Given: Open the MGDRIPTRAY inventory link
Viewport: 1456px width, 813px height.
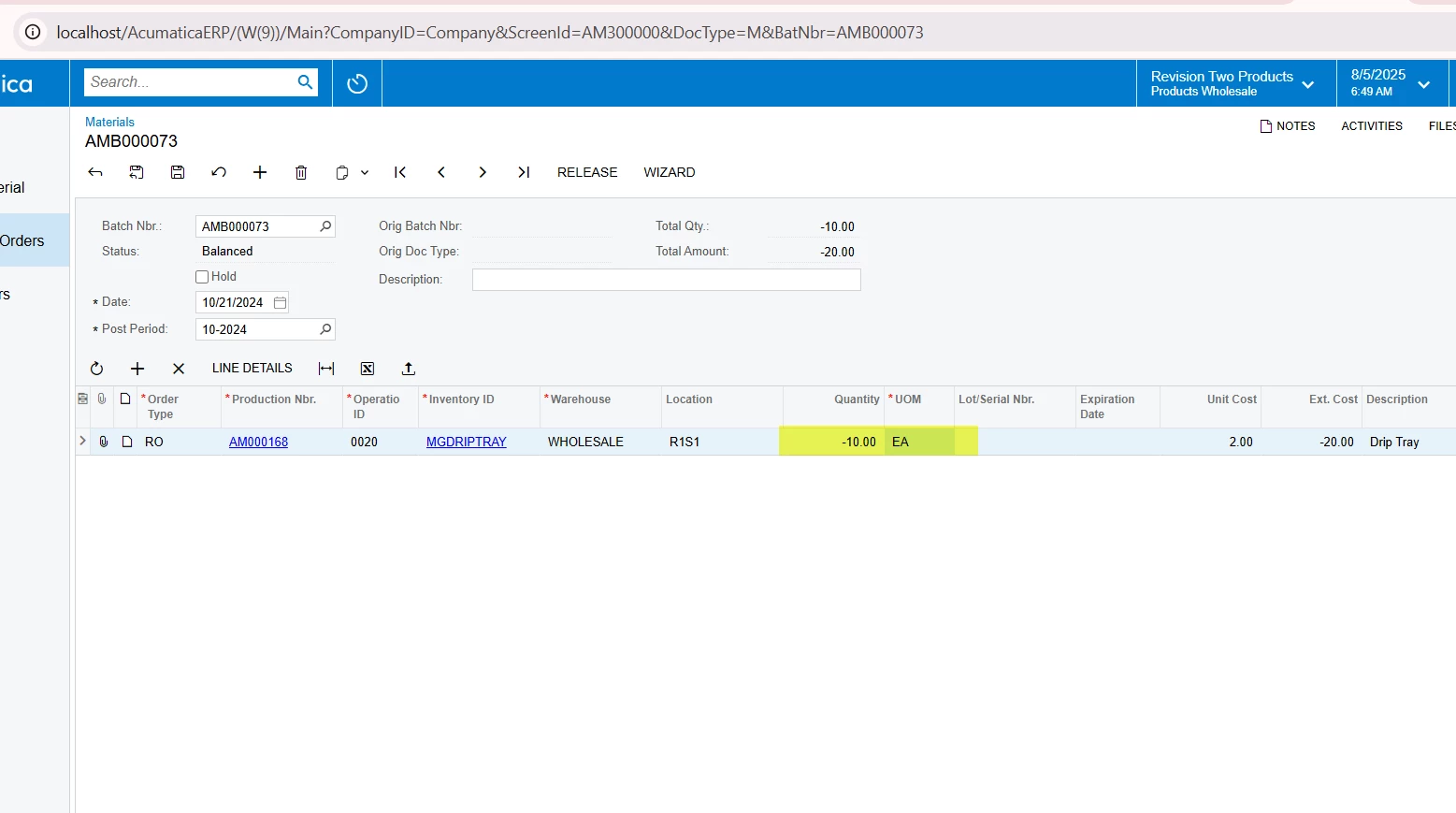Looking at the screenshot, I should pos(466,442).
